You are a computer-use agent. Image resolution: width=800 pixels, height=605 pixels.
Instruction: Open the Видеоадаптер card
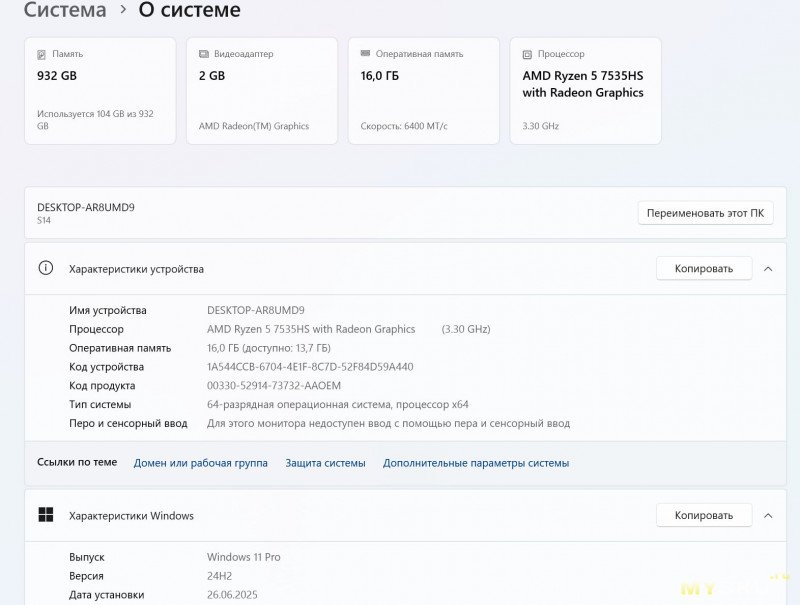[262, 91]
